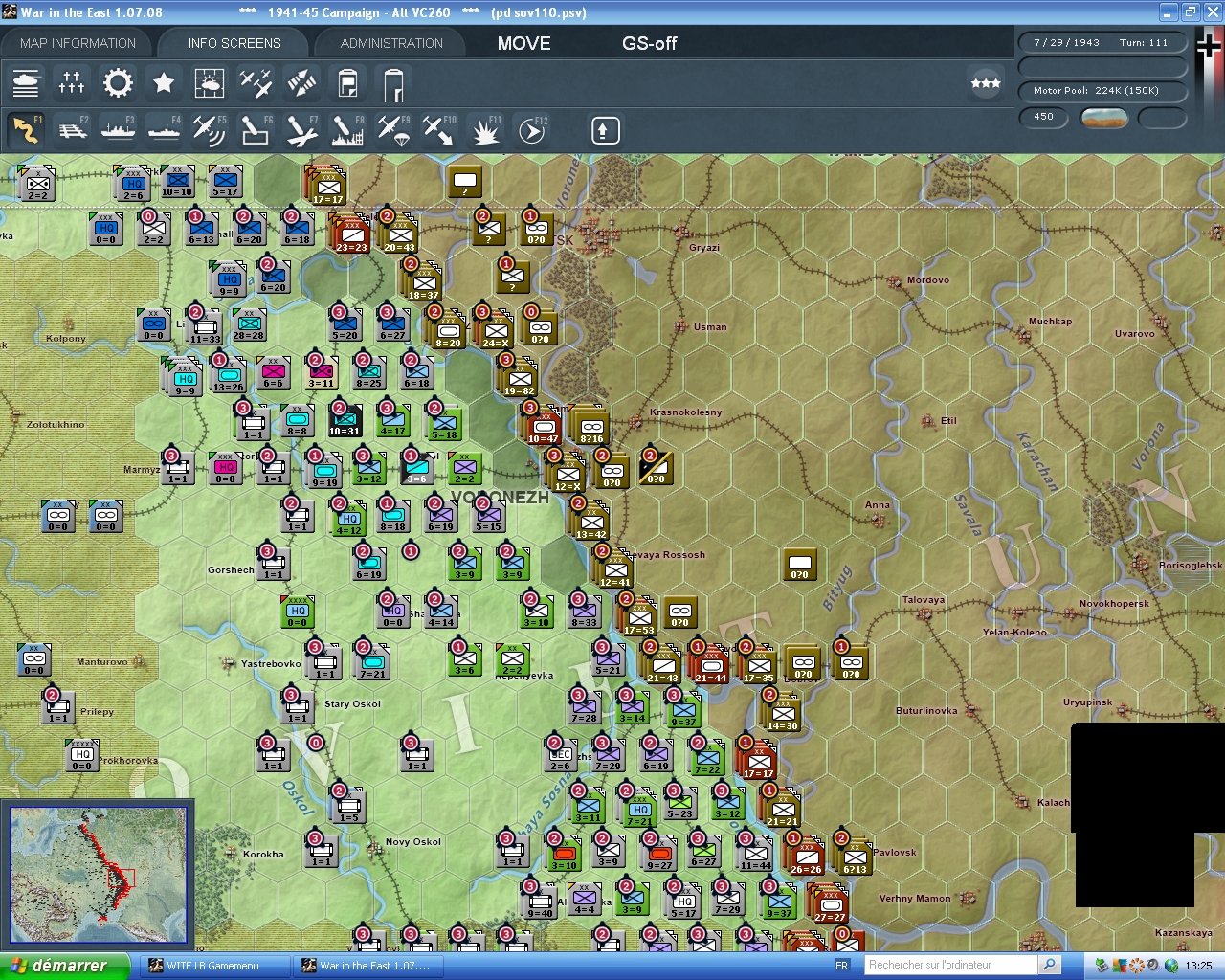The height and width of the screenshot is (980, 1225).
Task: Select the Soviet 10=47 armored unit counter
Action: (x=543, y=427)
